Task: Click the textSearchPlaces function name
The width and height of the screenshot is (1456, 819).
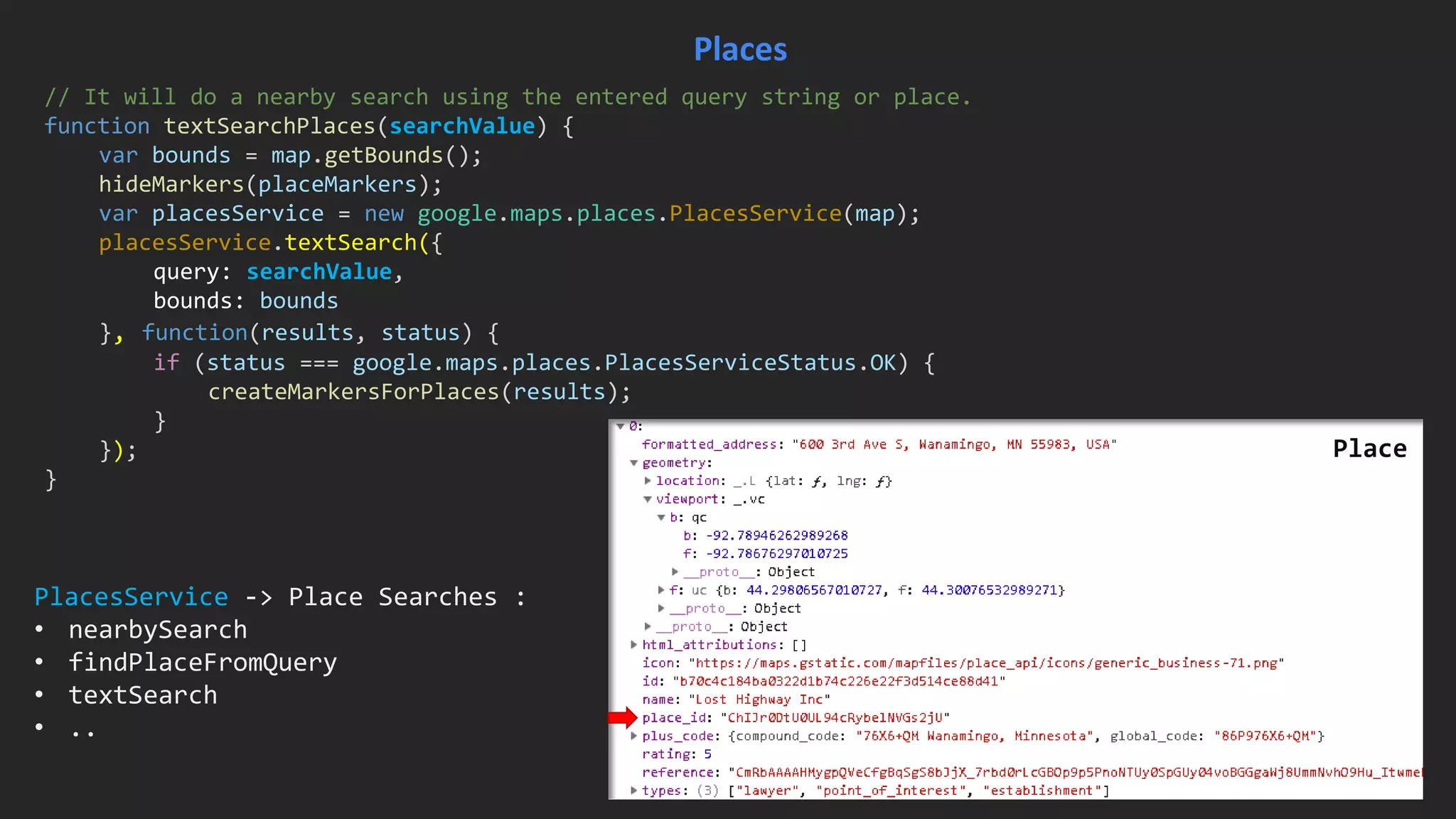Action: tap(269, 127)
